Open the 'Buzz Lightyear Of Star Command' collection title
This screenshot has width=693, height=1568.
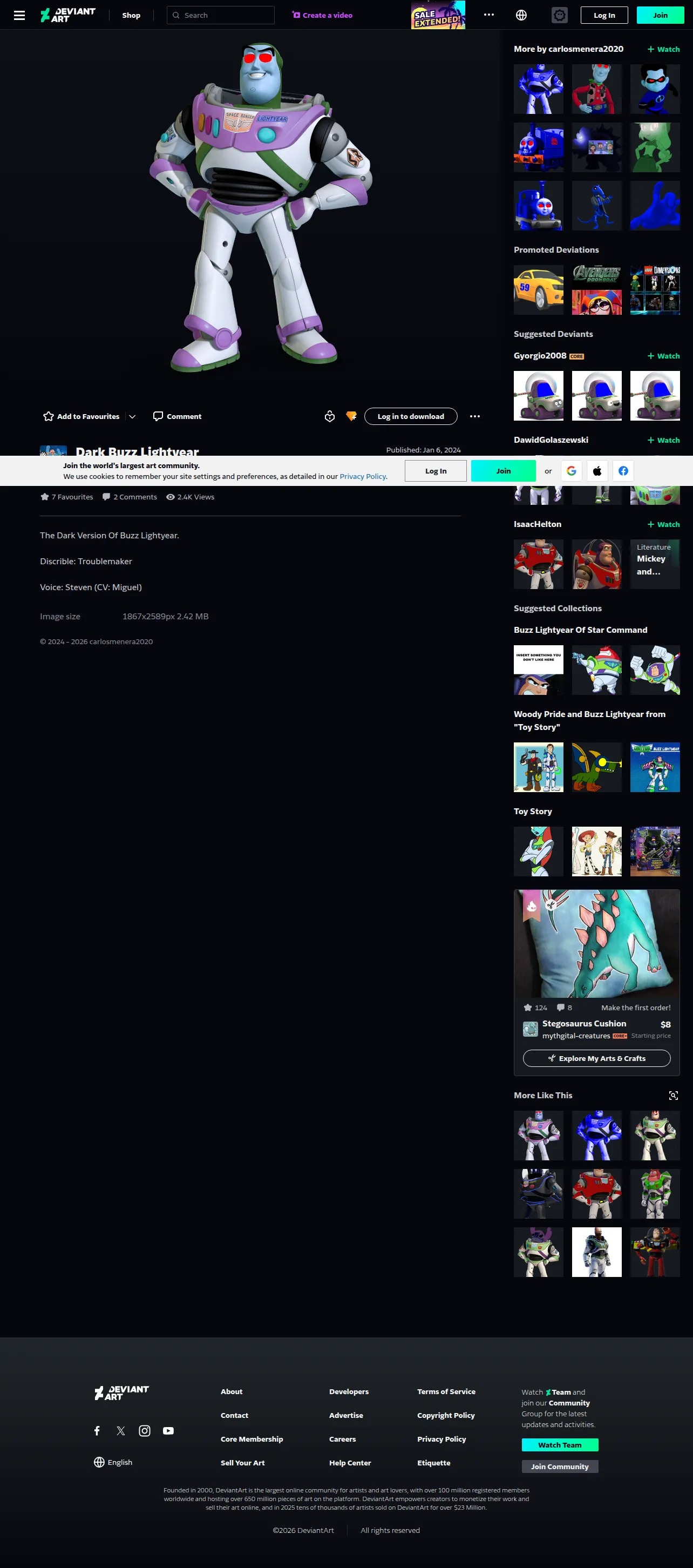click(580, 630)
